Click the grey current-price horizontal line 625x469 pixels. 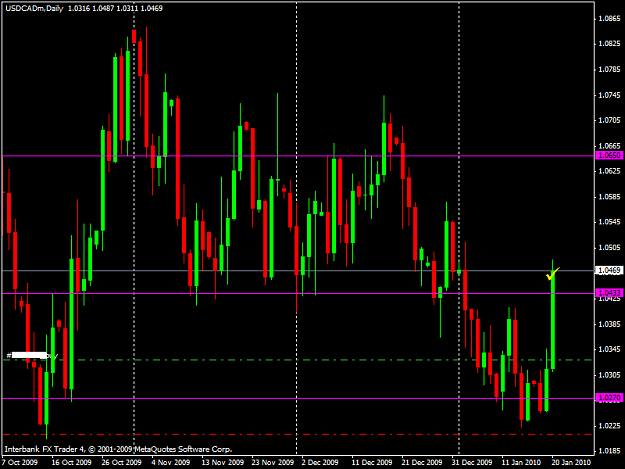pos(298,271)
